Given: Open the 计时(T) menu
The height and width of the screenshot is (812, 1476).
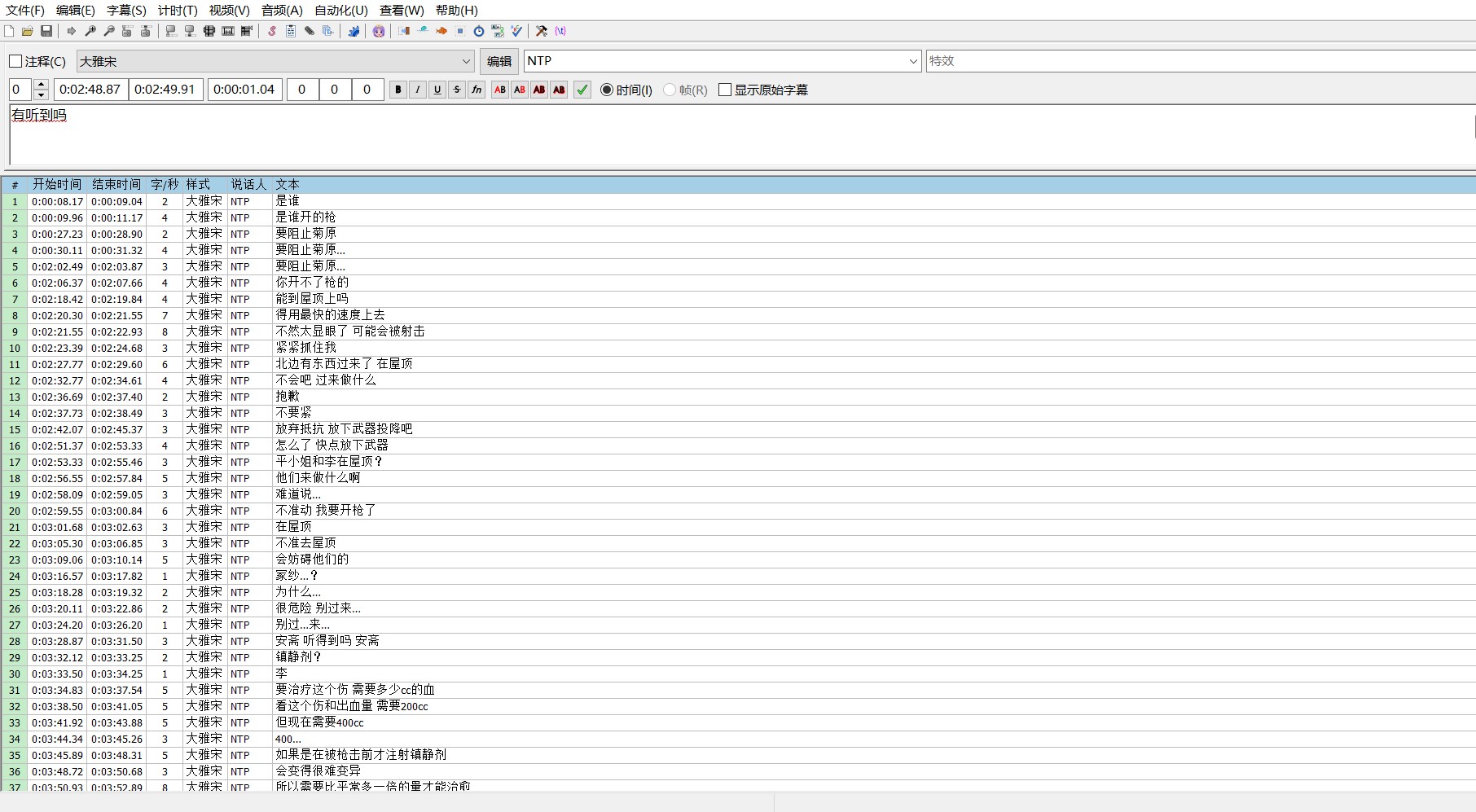Looking at the screenshot, I should coord(178,11).
